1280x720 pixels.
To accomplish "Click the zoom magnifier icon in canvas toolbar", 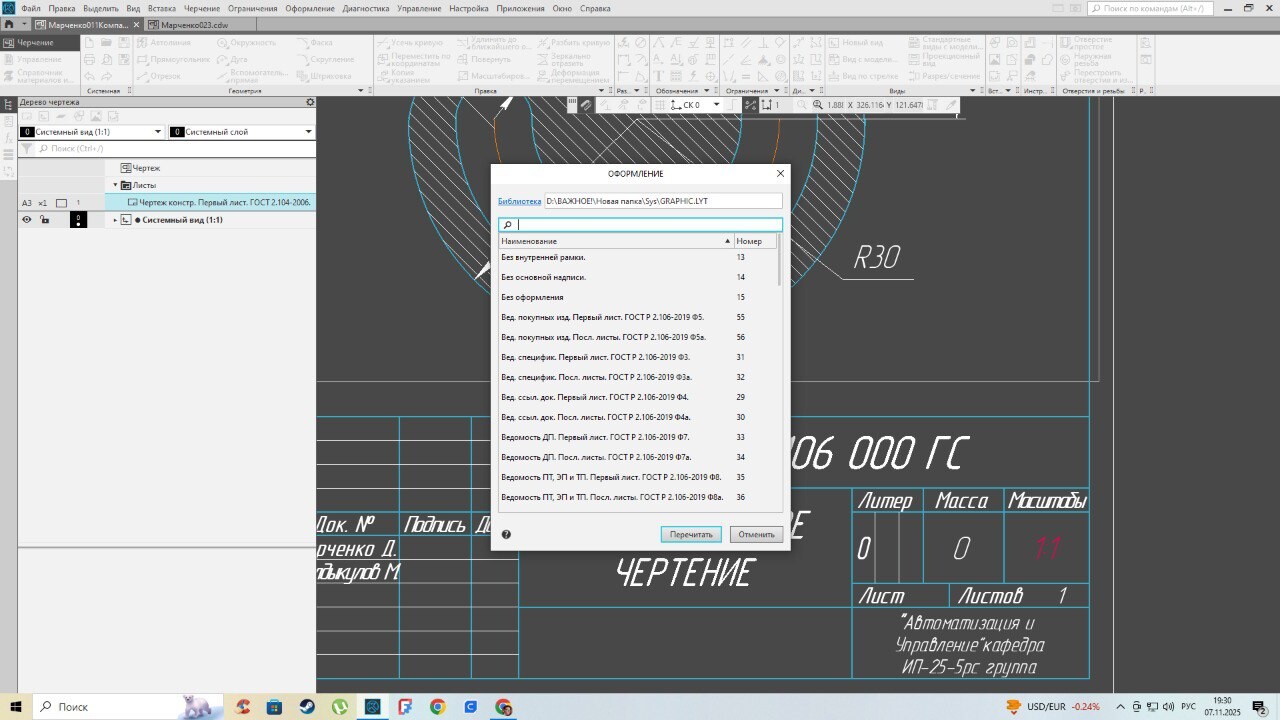I will click(x=817, y=105).
